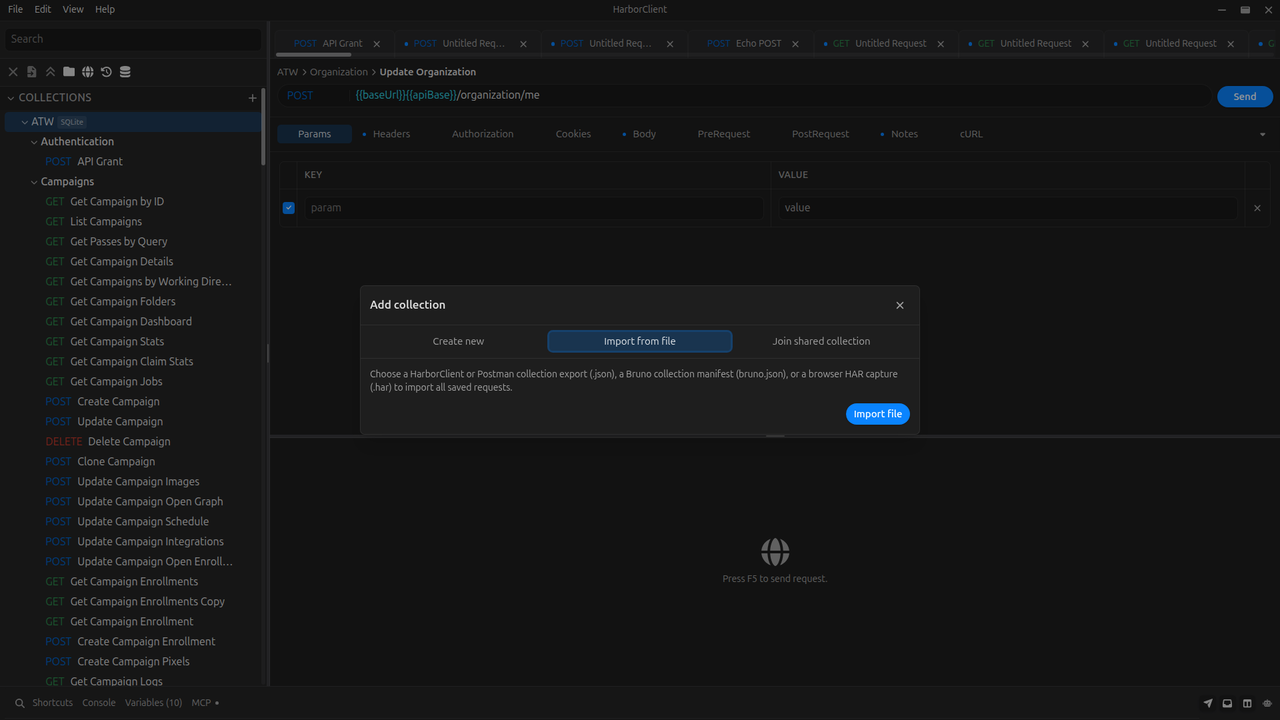Click the ATW breadcrumb link
Image resolution: width=1280 pixels, height=720 pixels.
point(288,72)
